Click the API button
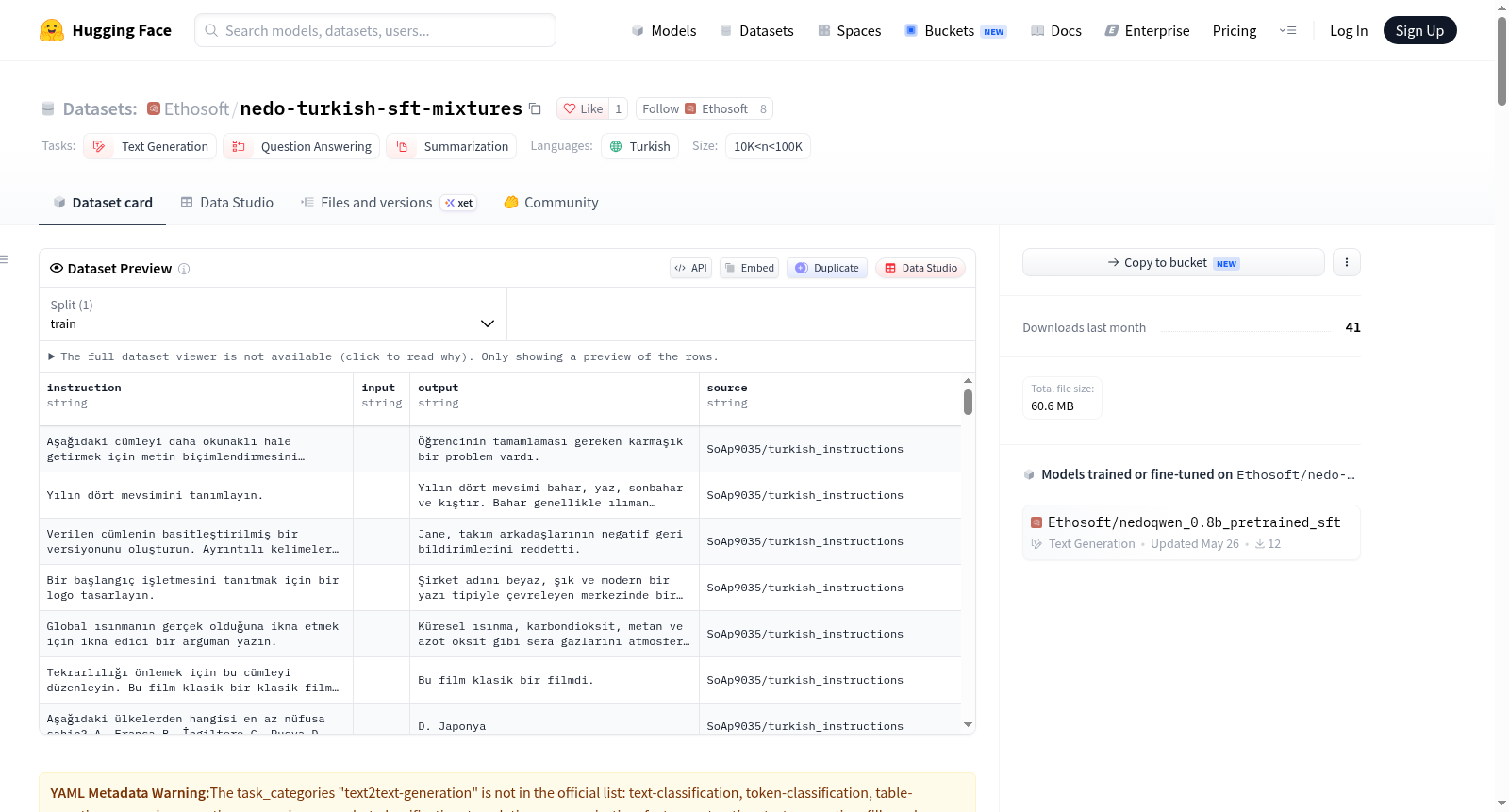Viewport: 1509px width, 812px height. 690,268
